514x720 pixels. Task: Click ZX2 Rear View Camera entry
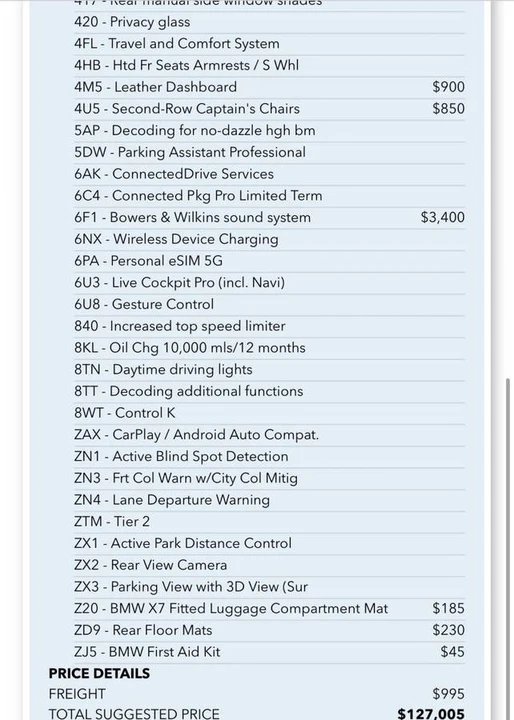(x=269, y=565)
